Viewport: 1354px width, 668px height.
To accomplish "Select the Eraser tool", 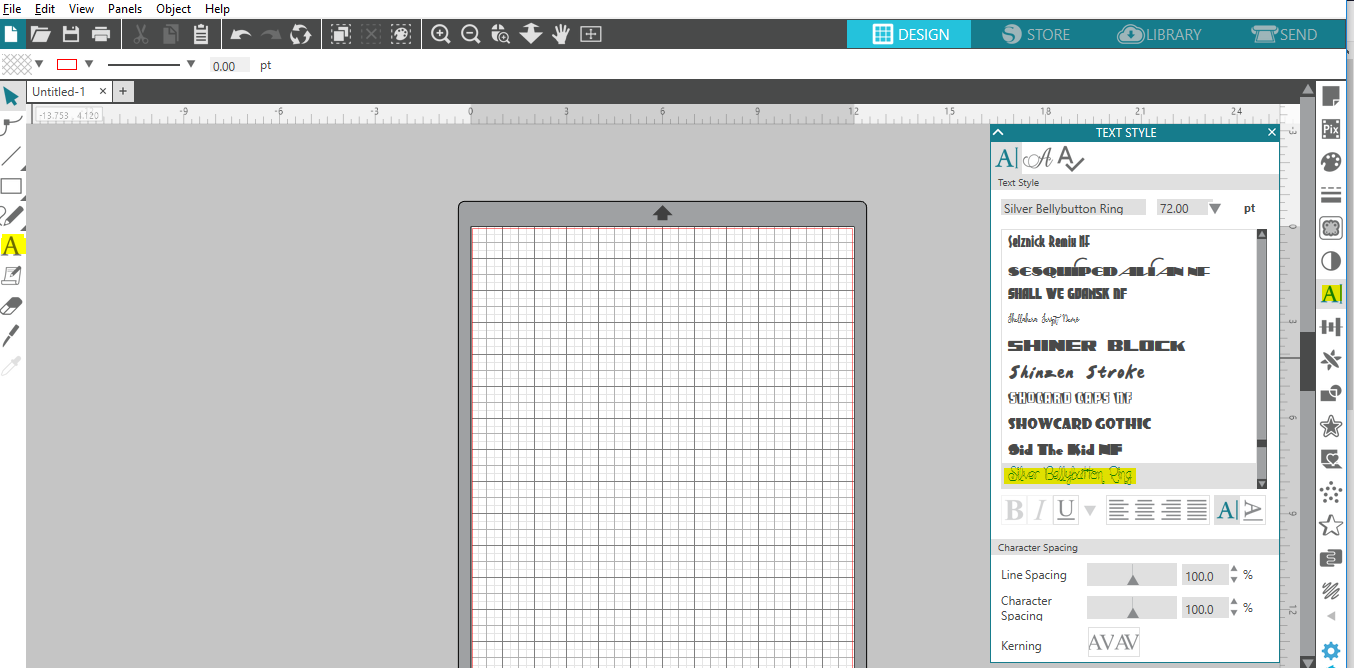I will [x=12, y=305].
